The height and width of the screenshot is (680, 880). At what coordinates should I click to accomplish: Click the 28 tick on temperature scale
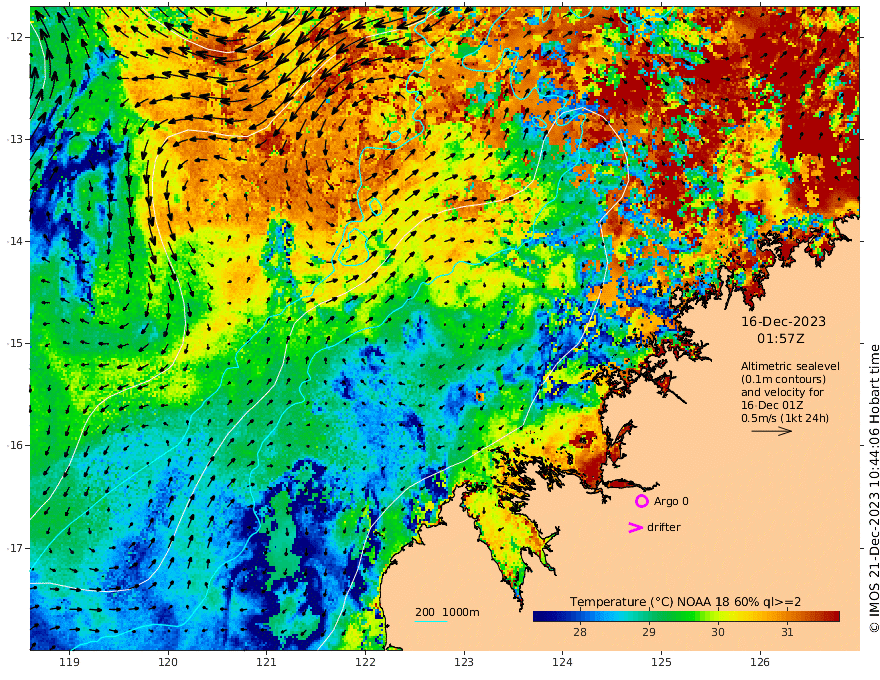click(x=580, y=632)
